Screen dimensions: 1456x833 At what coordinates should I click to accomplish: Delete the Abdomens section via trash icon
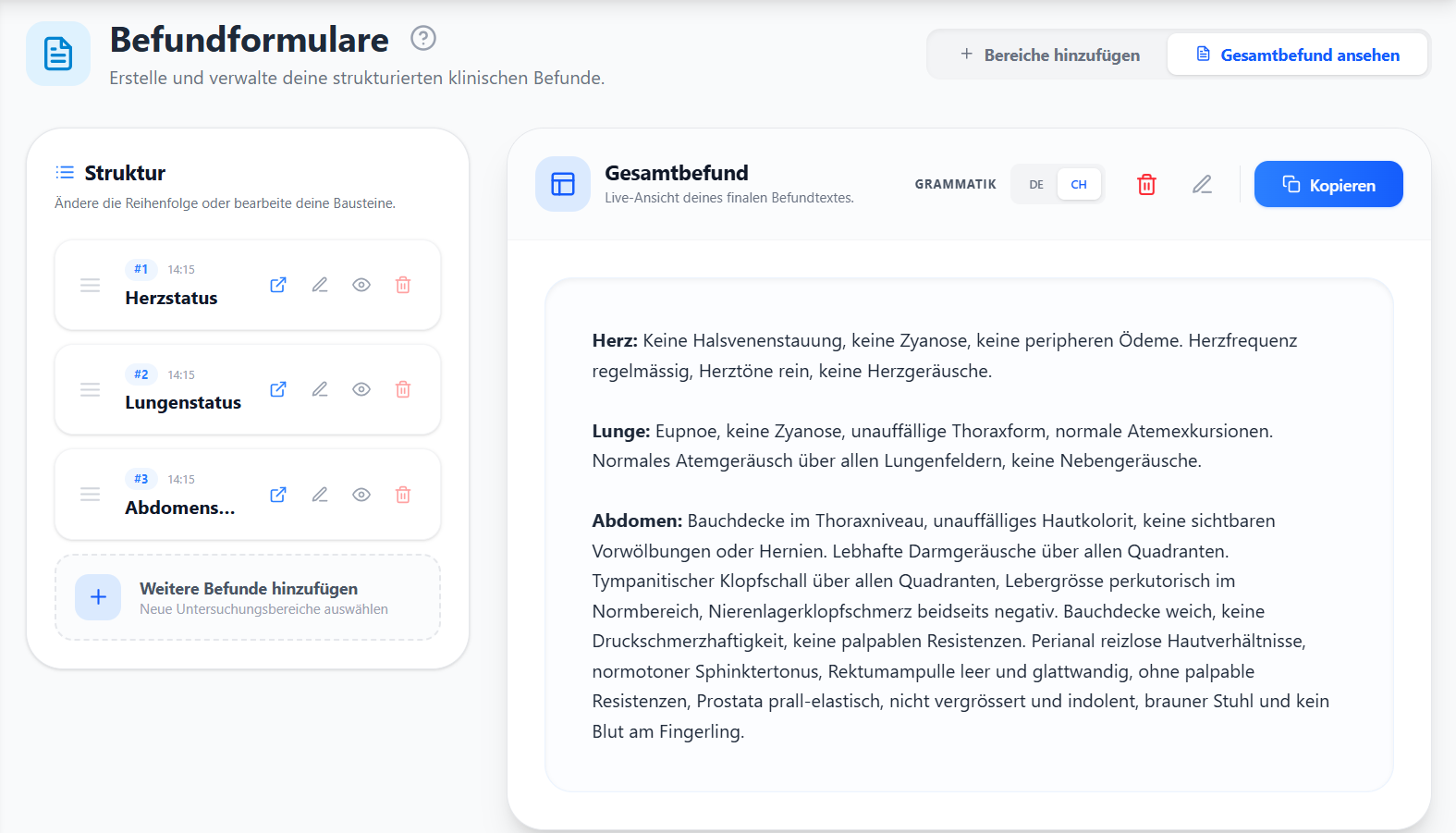(402, 494)
